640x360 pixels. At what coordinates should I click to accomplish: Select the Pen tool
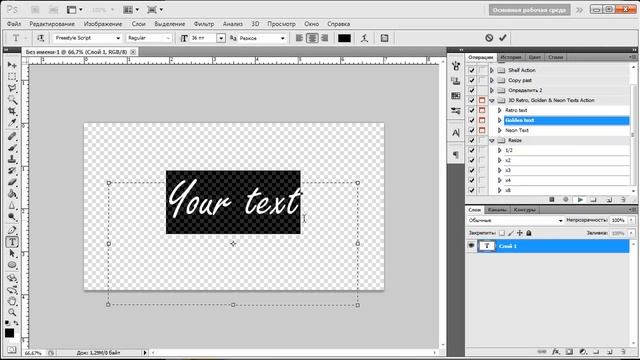(x=12, y=230)
